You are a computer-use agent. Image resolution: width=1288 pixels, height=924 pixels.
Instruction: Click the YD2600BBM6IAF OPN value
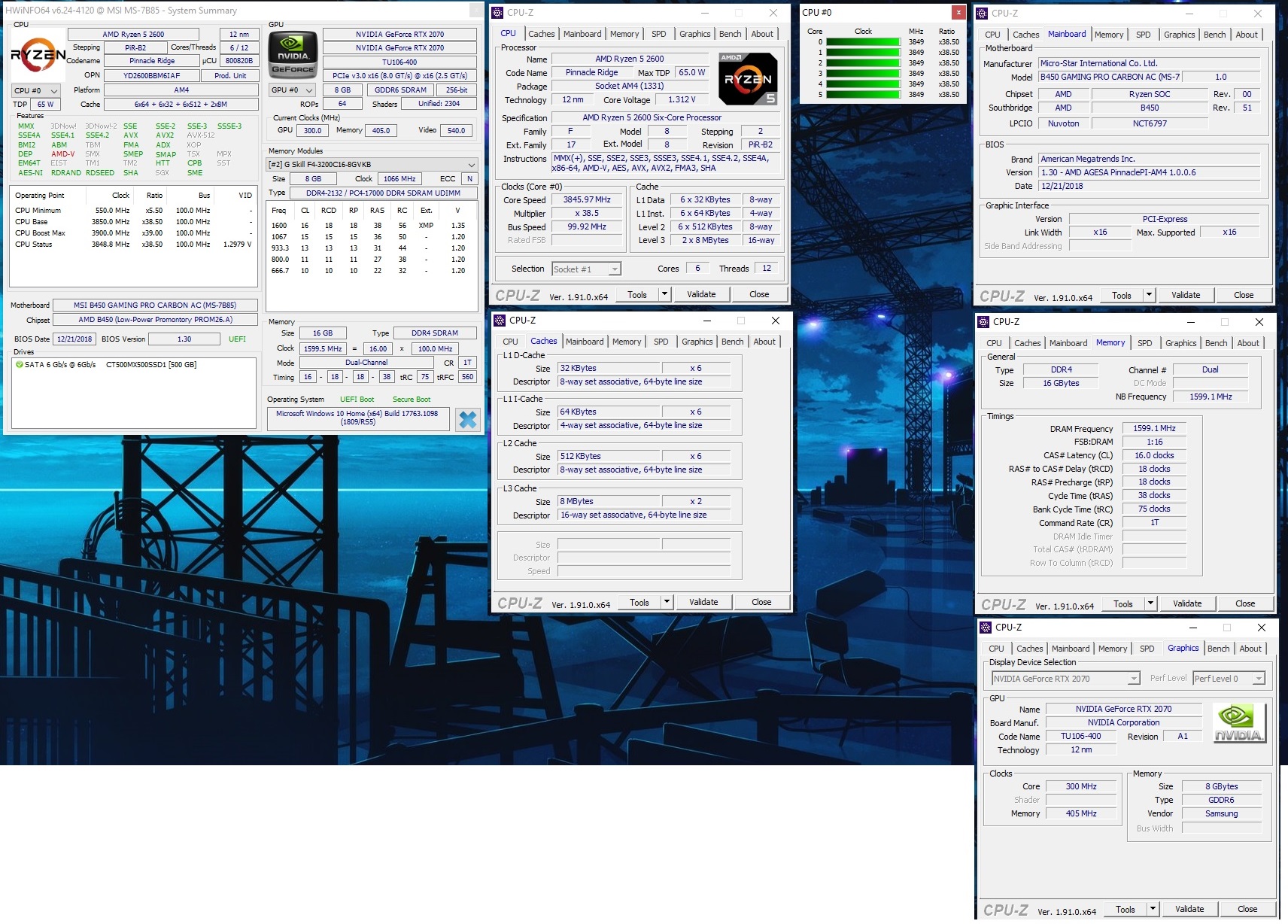(152, 75)
